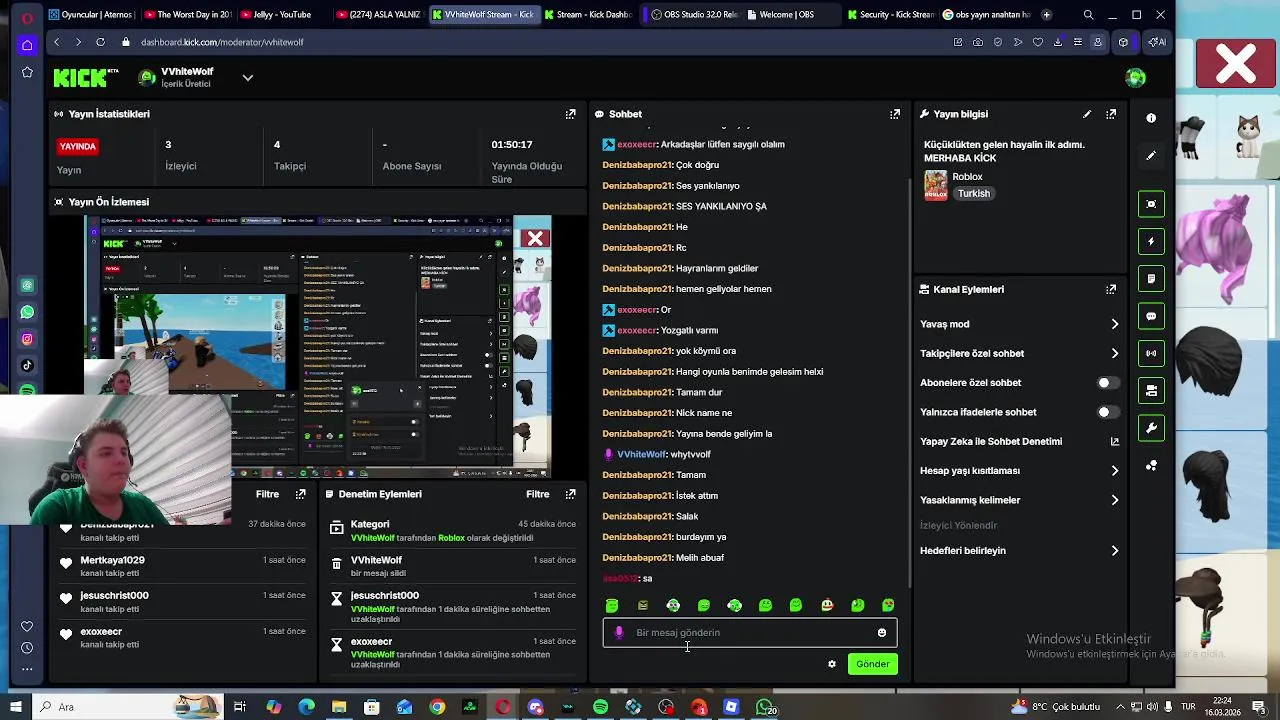Click the exoxeecr username on 'Yozgatlı varmı'

pyautogui.click(x=636, y=330)
